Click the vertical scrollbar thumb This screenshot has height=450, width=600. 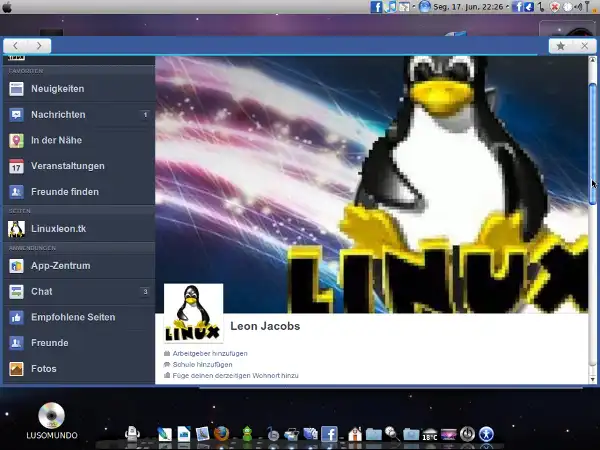coord(592,144)
